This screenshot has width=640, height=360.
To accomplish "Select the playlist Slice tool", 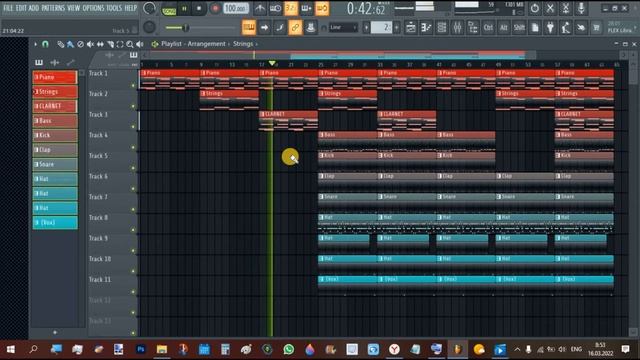I will (x=110, y=44).
